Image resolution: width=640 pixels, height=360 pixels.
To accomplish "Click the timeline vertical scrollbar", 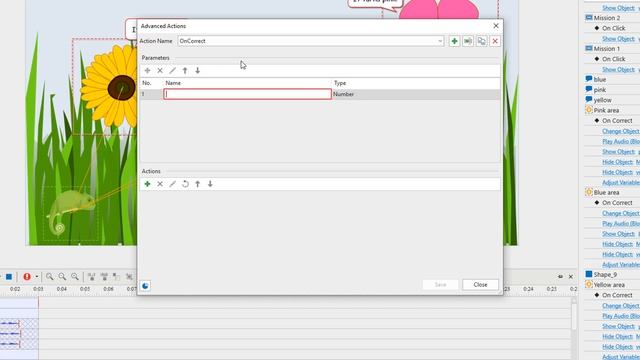I will tap(574, 314).
